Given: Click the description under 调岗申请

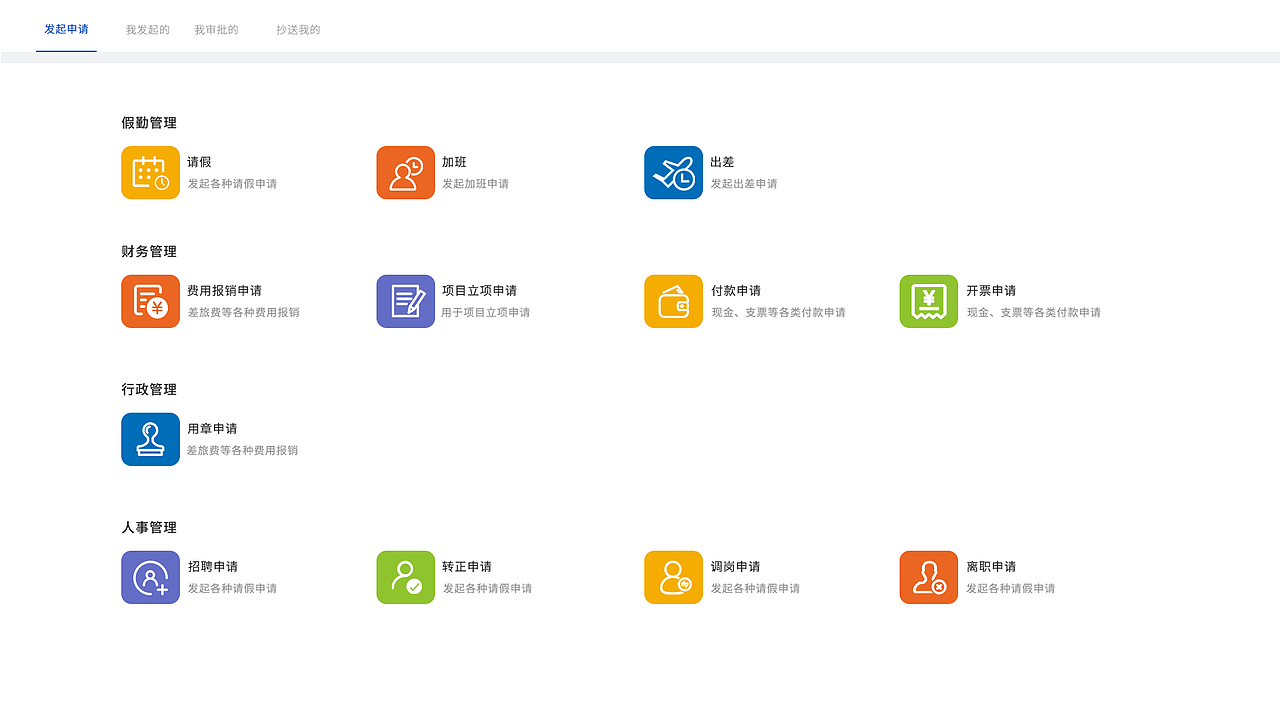Looking at the screenshot, I should pyautogui.click(x=755, y=589).
